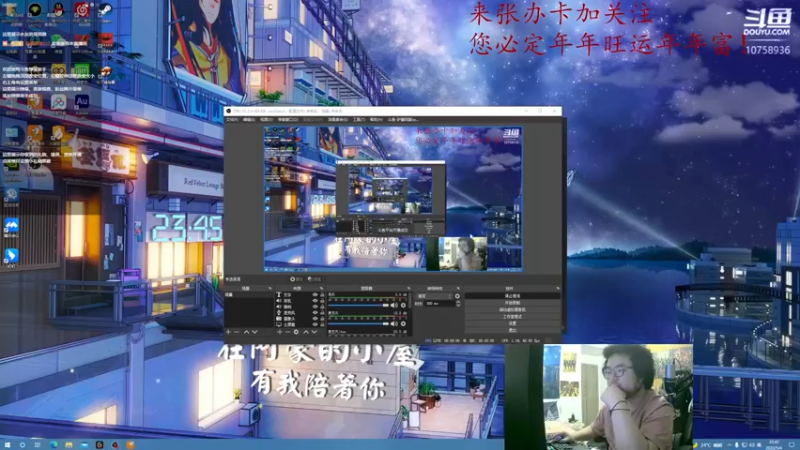Open the 停靠窗口(D) Docks menu in OBS

288,119
